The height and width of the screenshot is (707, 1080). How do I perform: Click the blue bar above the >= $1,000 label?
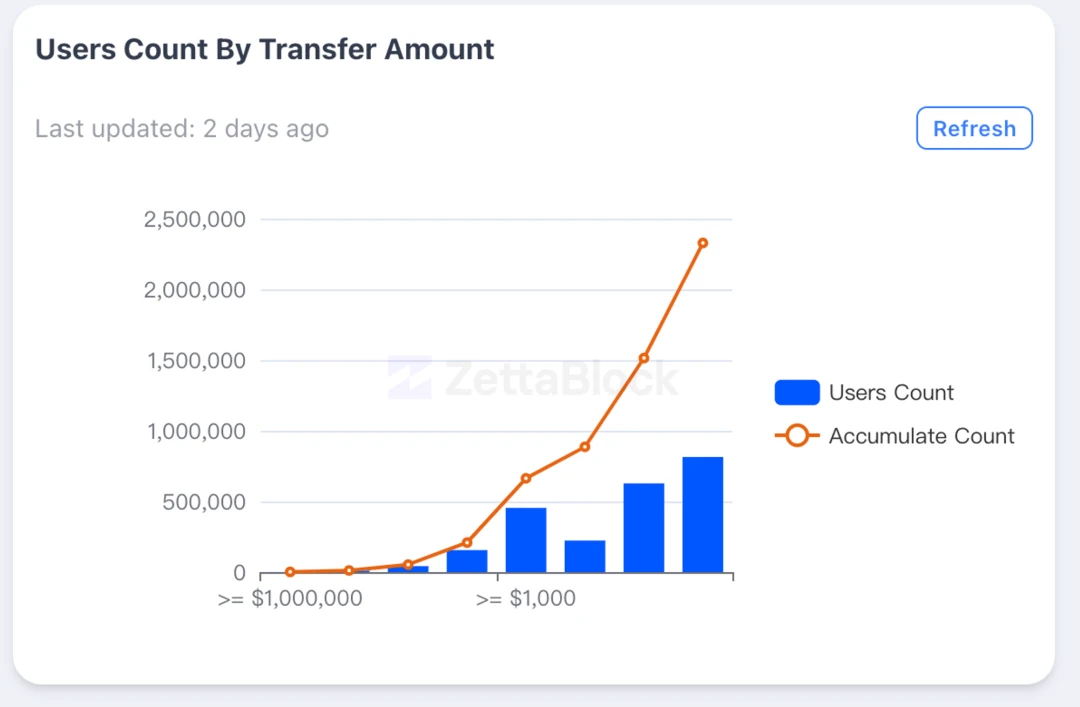(526, 540)
